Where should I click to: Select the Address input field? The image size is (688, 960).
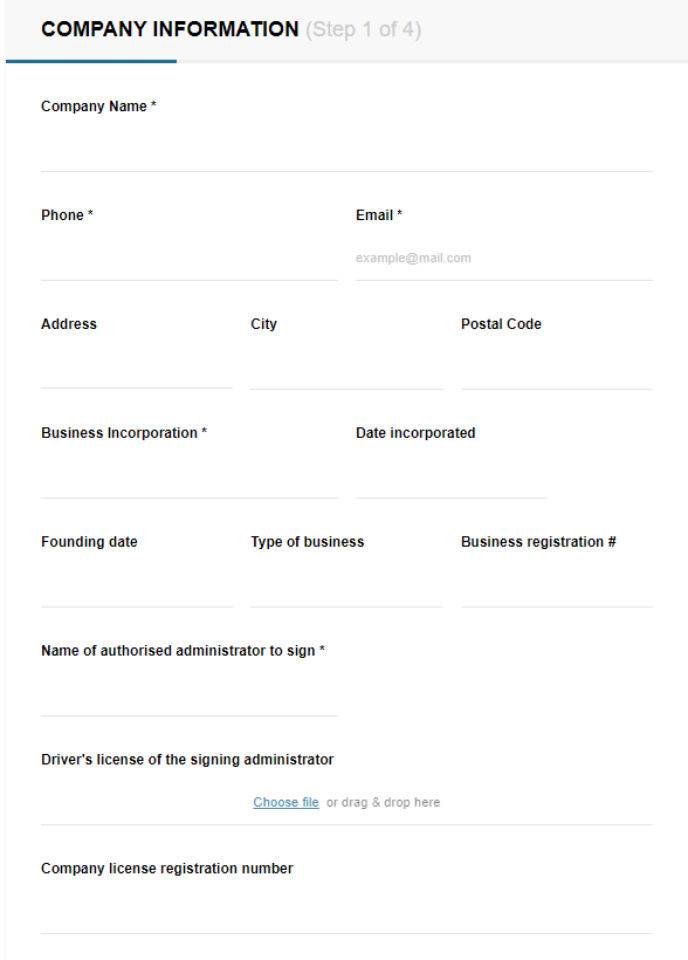(x=137, y=368)
